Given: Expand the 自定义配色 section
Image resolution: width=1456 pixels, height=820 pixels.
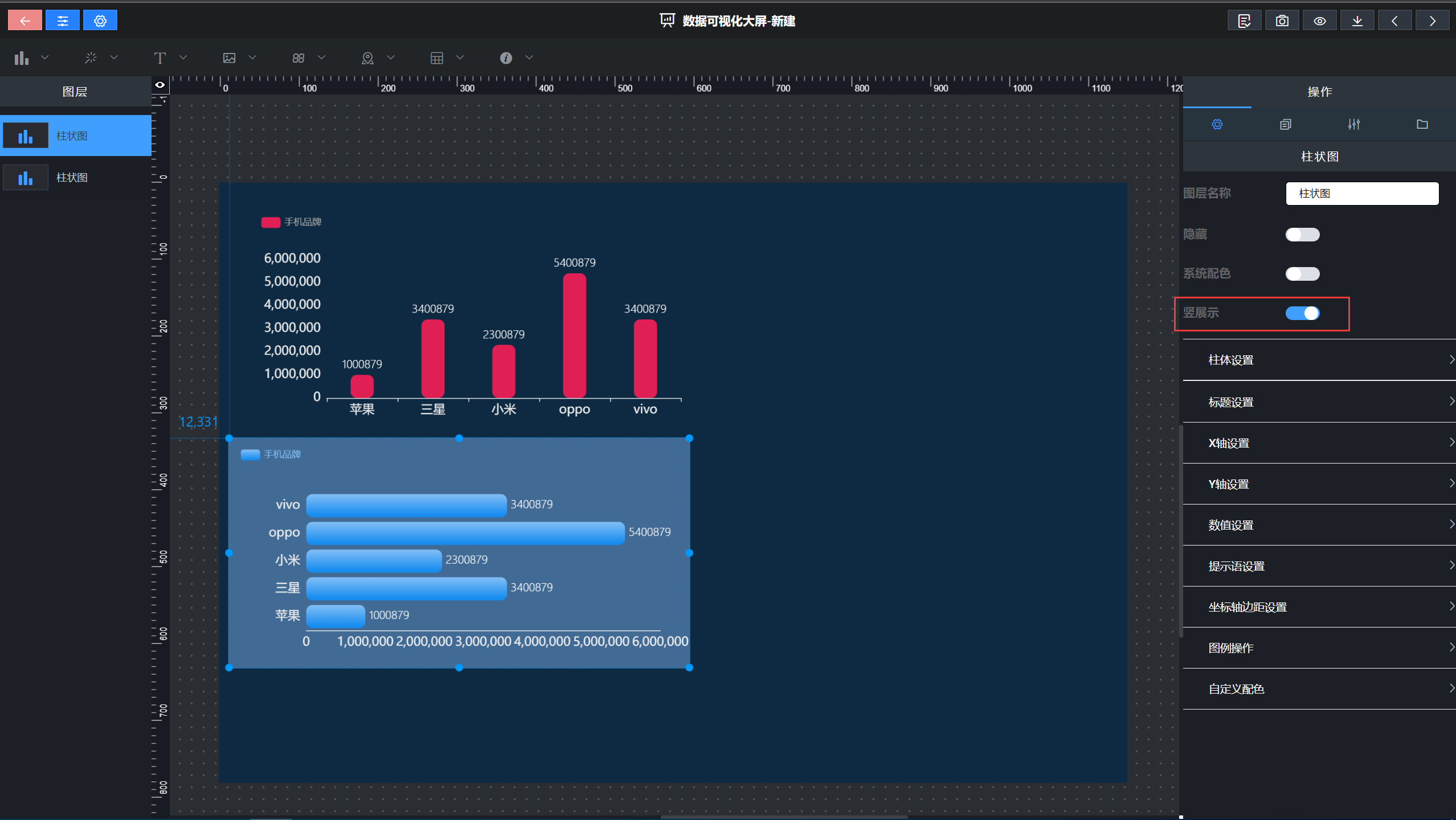Looking at the screenshot, I should pos(1319,689).
